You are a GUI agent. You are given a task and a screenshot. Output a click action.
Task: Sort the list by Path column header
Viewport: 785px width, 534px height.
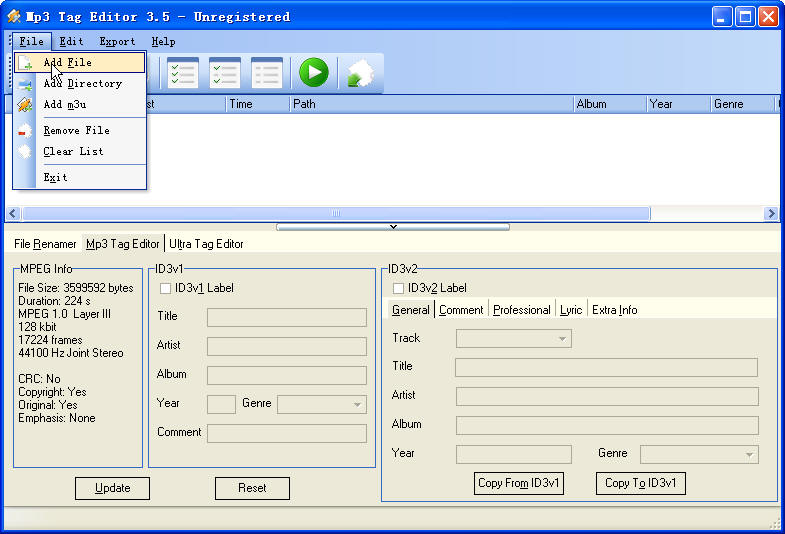click(431, 104)
